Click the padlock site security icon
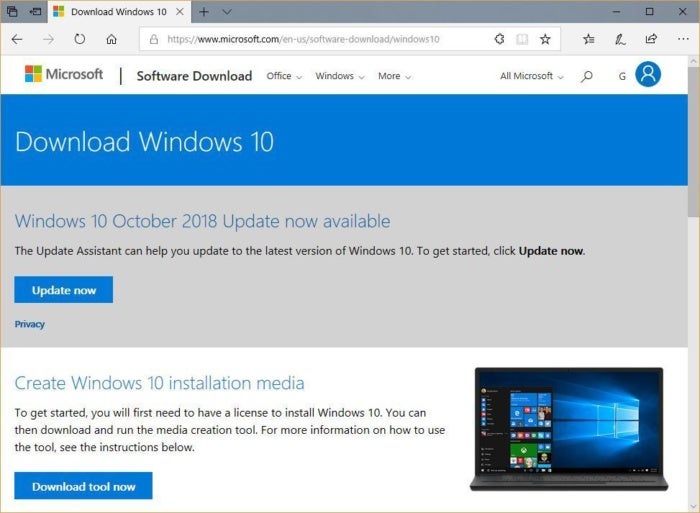Image resolution: width=700 pixels, height=513 pixels. tap(154, 39)
